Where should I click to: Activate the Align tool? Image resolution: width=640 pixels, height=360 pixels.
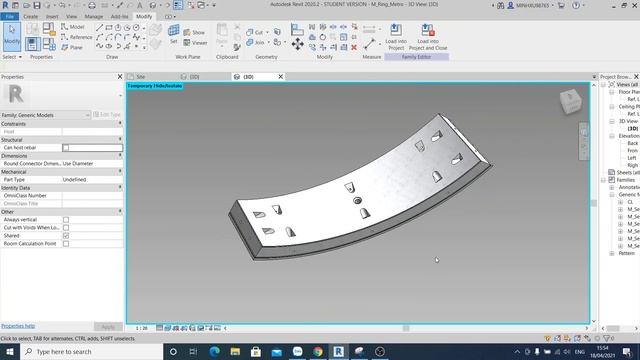(x=297, y=29)
